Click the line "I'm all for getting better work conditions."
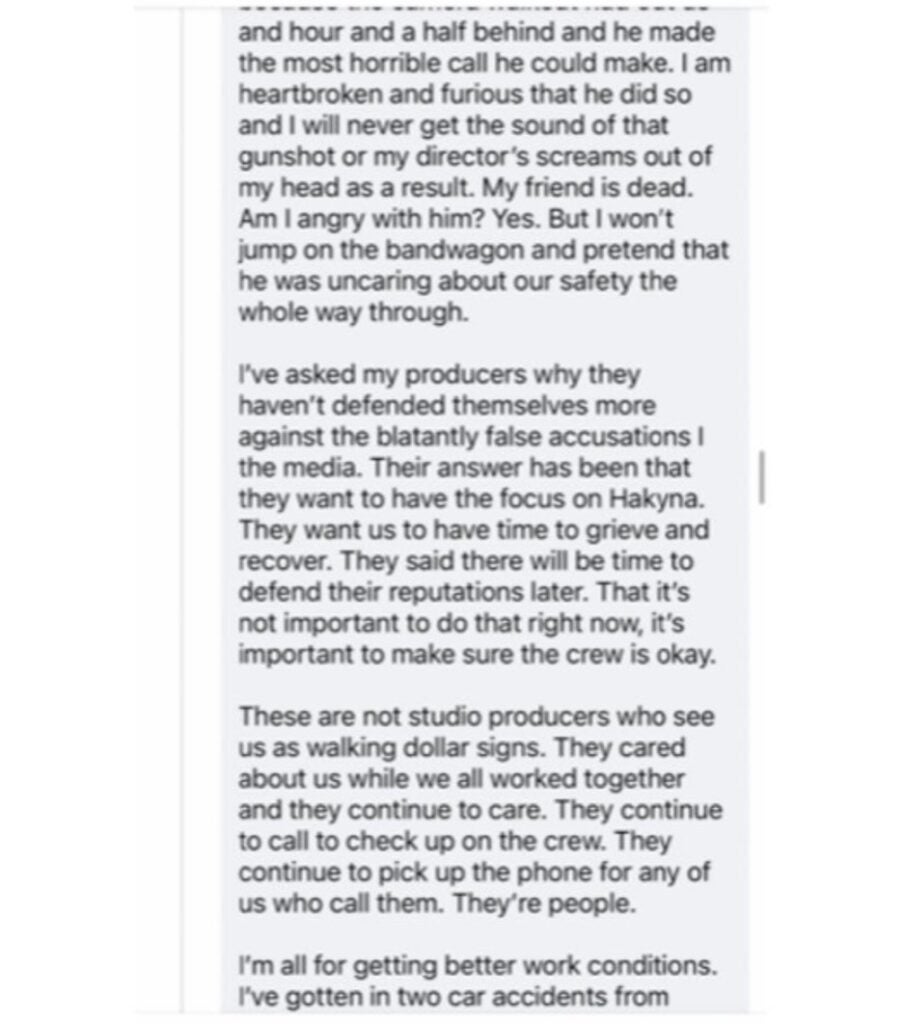 (477, 965)
